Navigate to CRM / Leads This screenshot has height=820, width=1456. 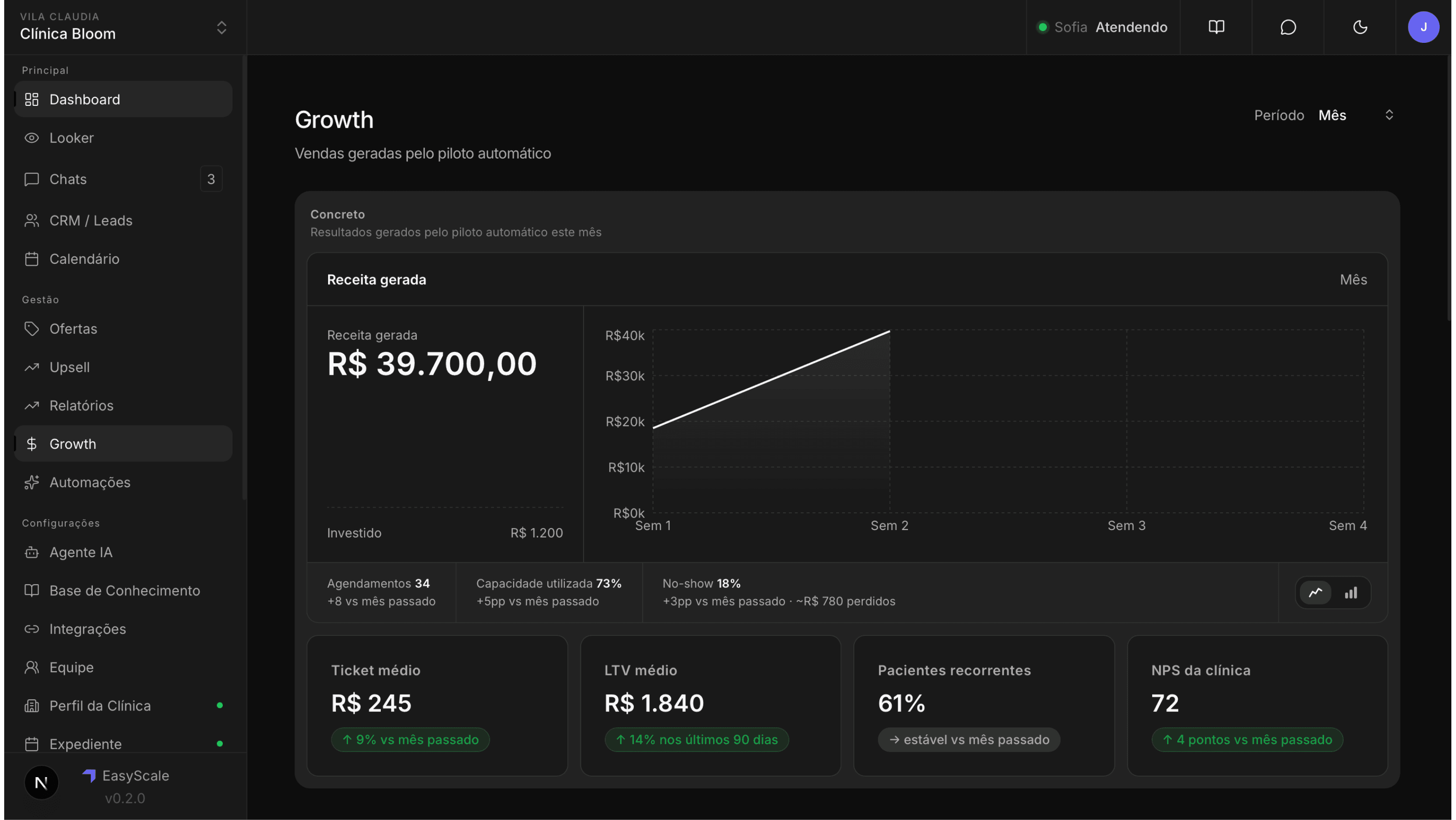(x=123, y=221)
